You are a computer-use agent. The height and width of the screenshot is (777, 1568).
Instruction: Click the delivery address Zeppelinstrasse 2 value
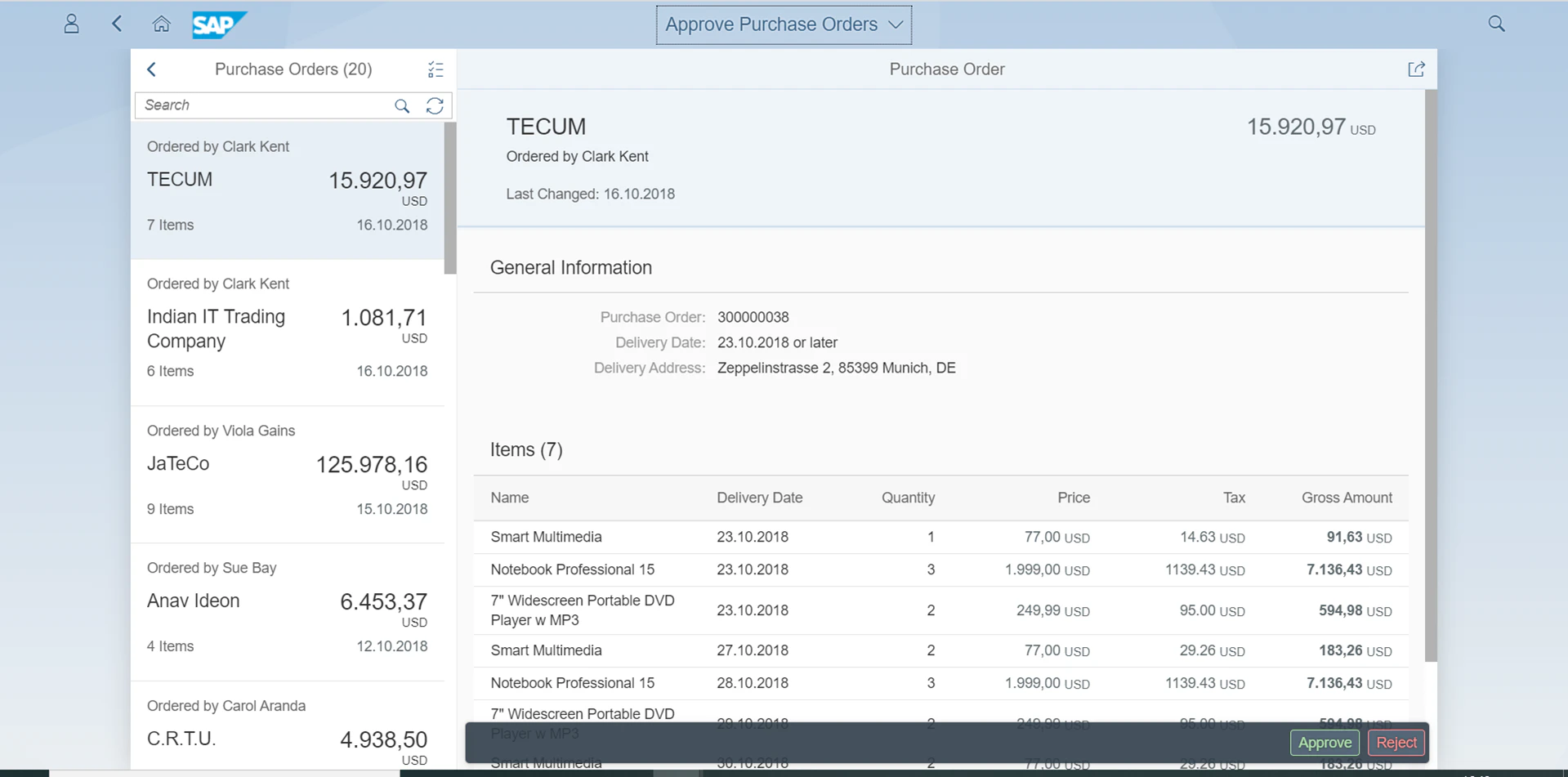[x=837, y=368]
